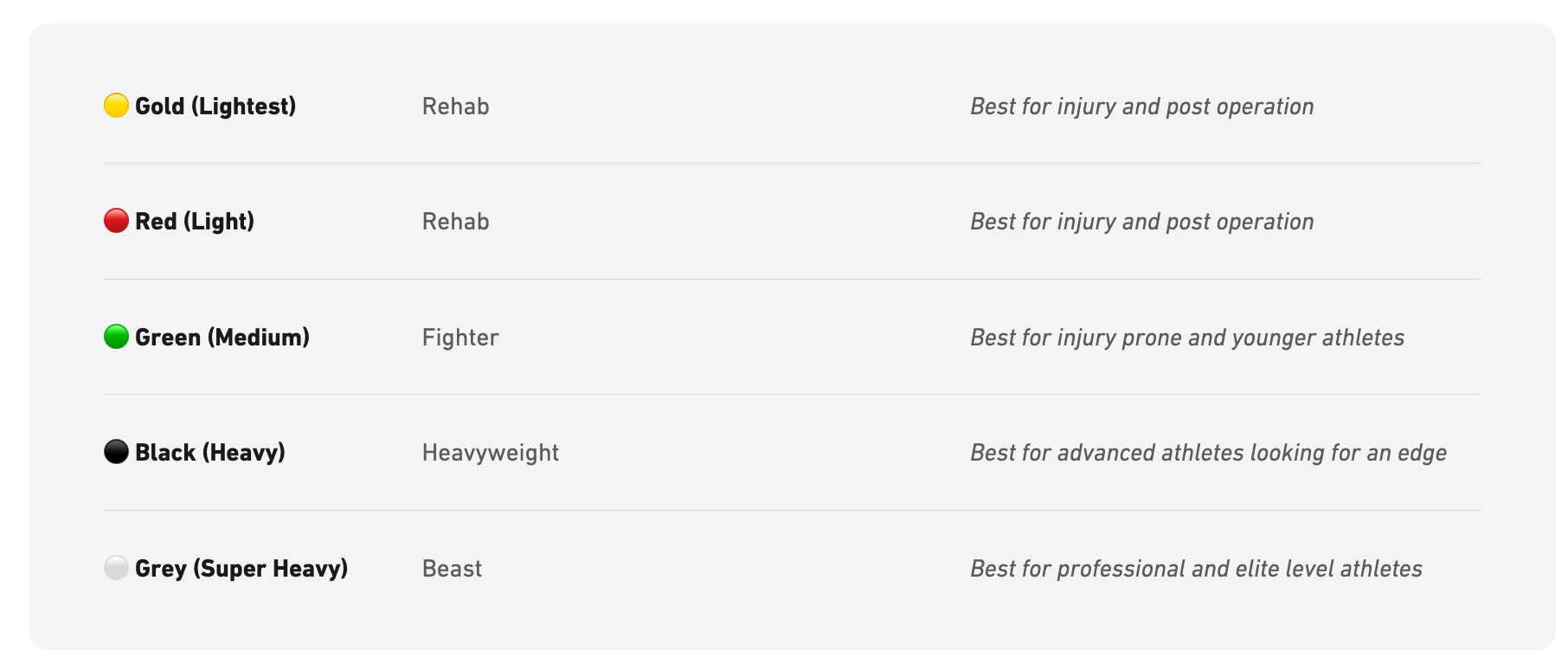The image size is (1568, 658).
Task: Click Rehab text in Red row
Action: pos(455,221)
